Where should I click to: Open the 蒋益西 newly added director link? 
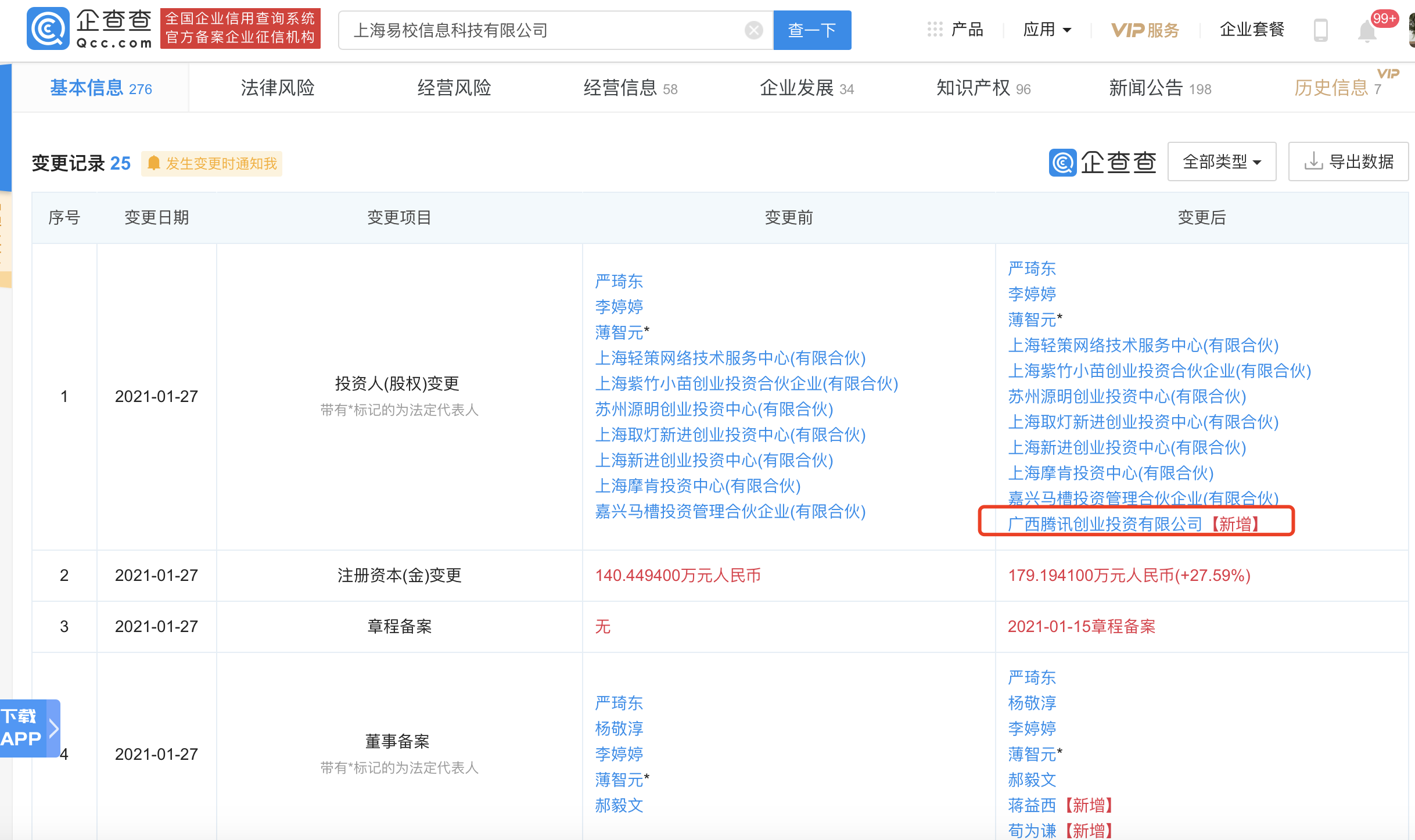pos(1032,805)
